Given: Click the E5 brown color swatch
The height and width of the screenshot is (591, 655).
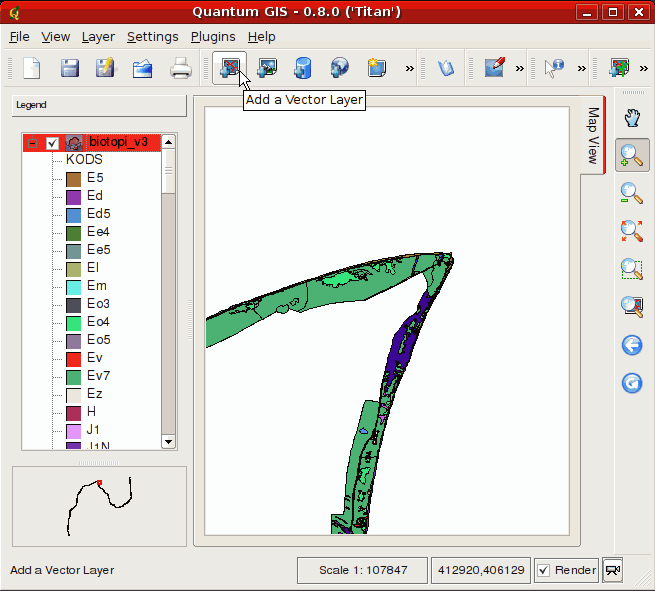Looking at the screenshot, I should 74,180.
